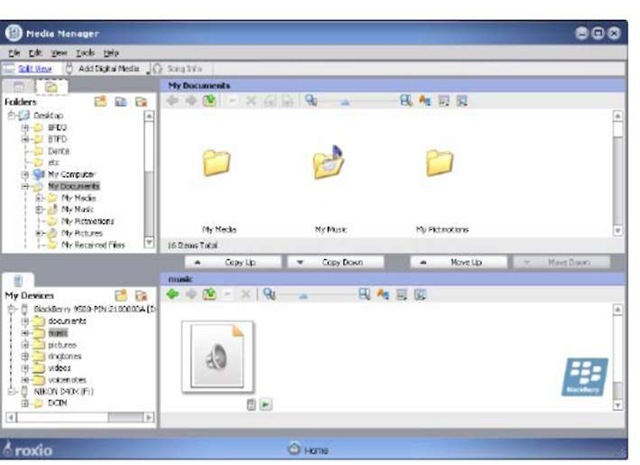Open the Help menu

coord(111,53)
